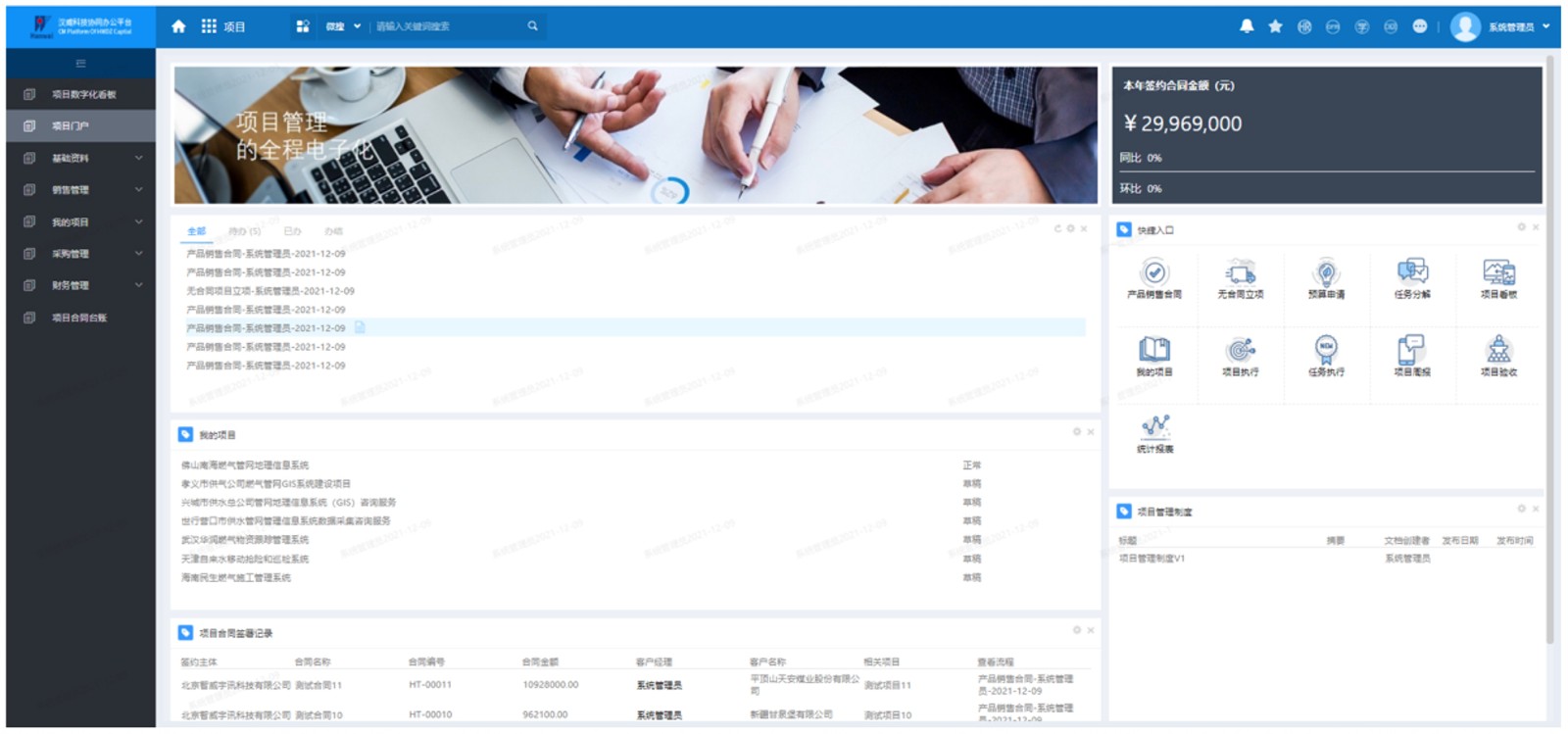This screenshot has height=734, width=1568.
Task: Open the search type dropdown
Action: [343, 26]
